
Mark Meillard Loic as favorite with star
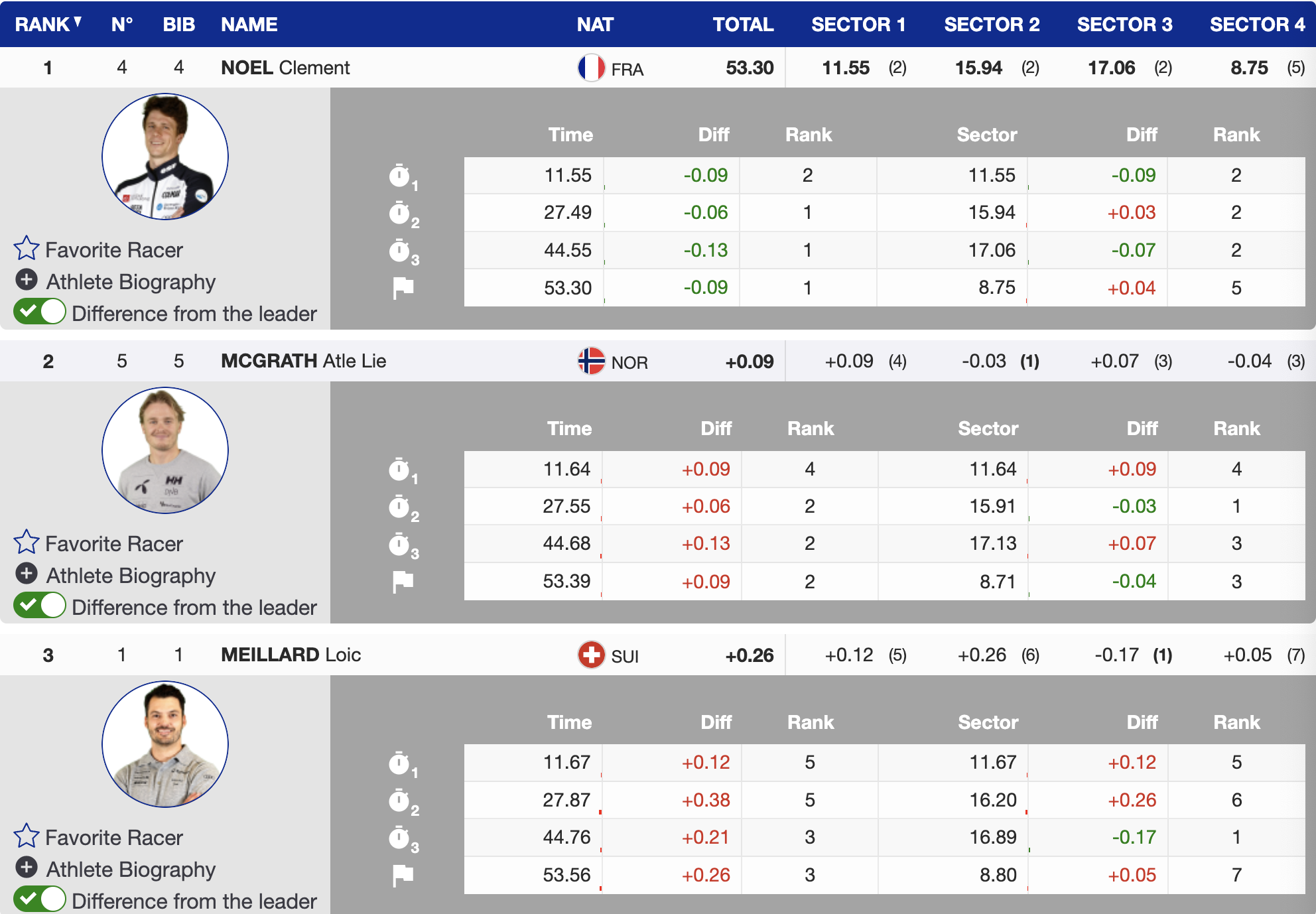pyautogui.click(x=27, y=836)
